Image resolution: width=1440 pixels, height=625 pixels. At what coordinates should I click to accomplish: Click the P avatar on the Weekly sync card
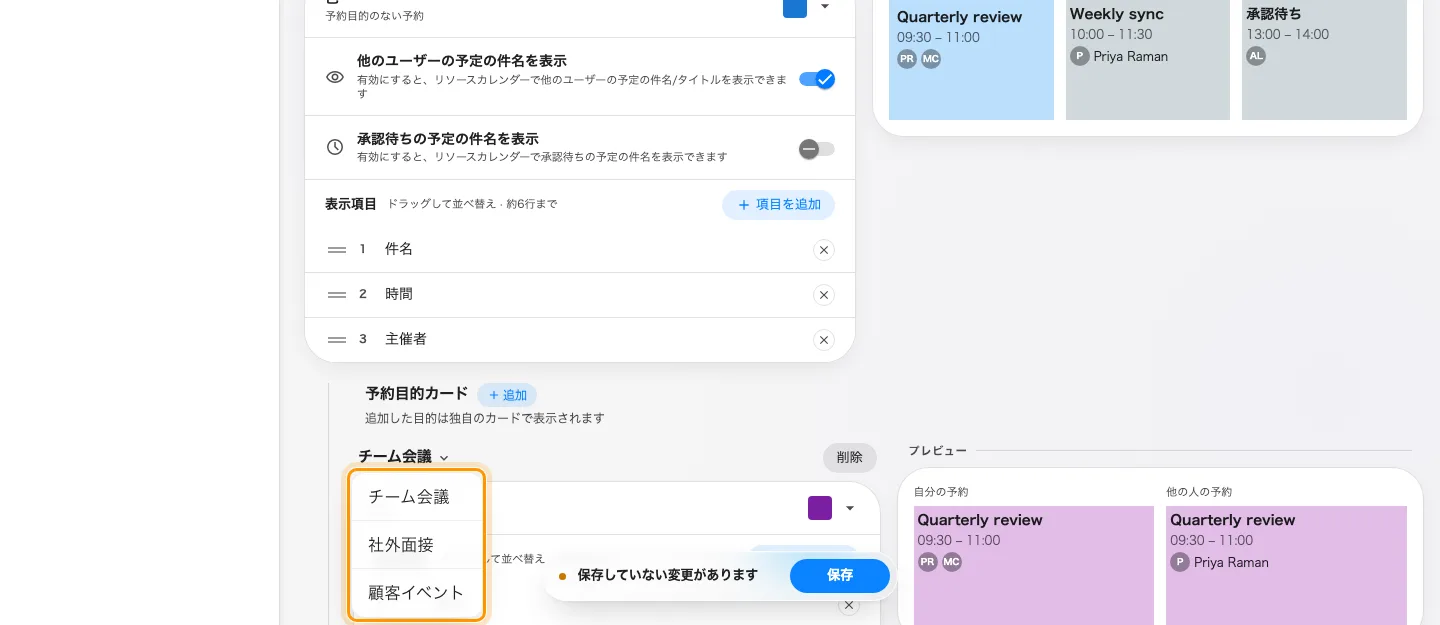(x=1079, y=56)
